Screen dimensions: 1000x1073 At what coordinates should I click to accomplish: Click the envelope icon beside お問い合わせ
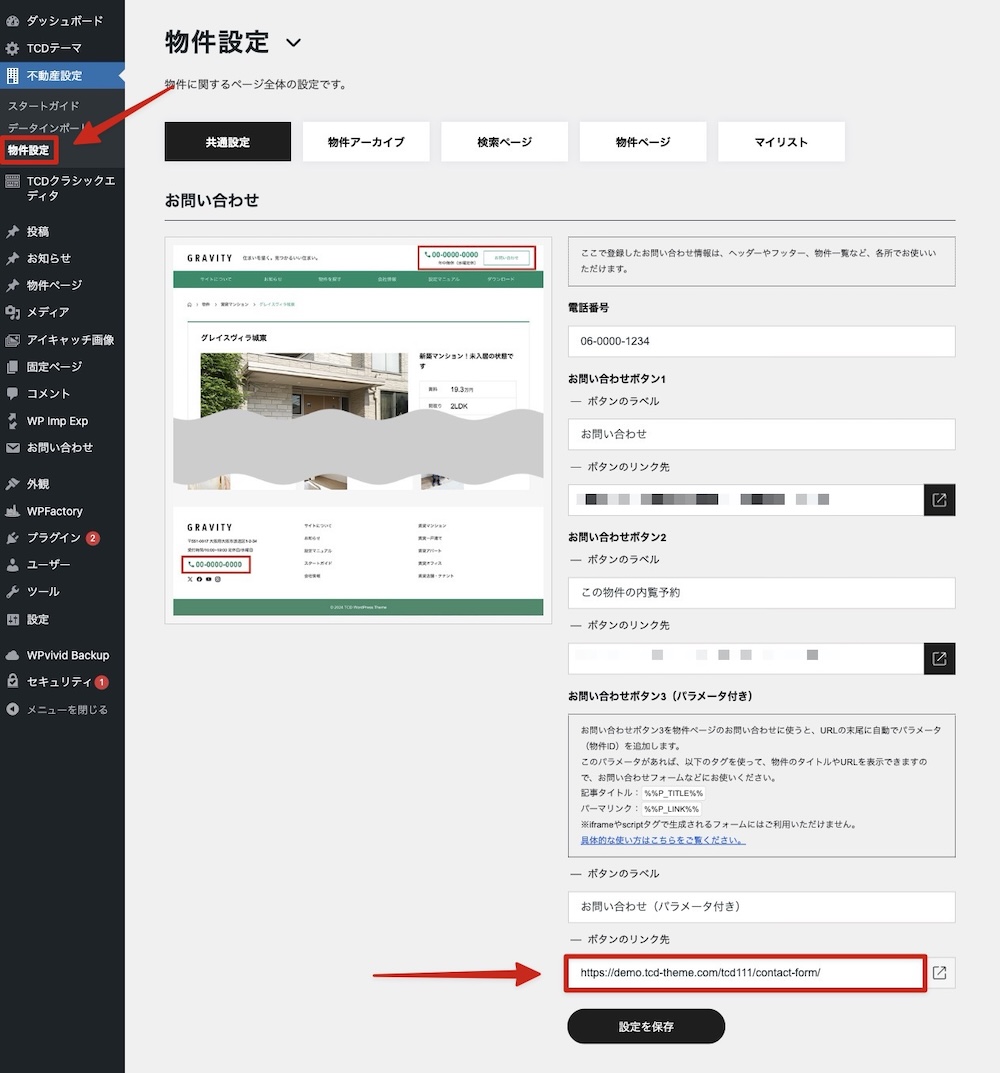(12, 448)
